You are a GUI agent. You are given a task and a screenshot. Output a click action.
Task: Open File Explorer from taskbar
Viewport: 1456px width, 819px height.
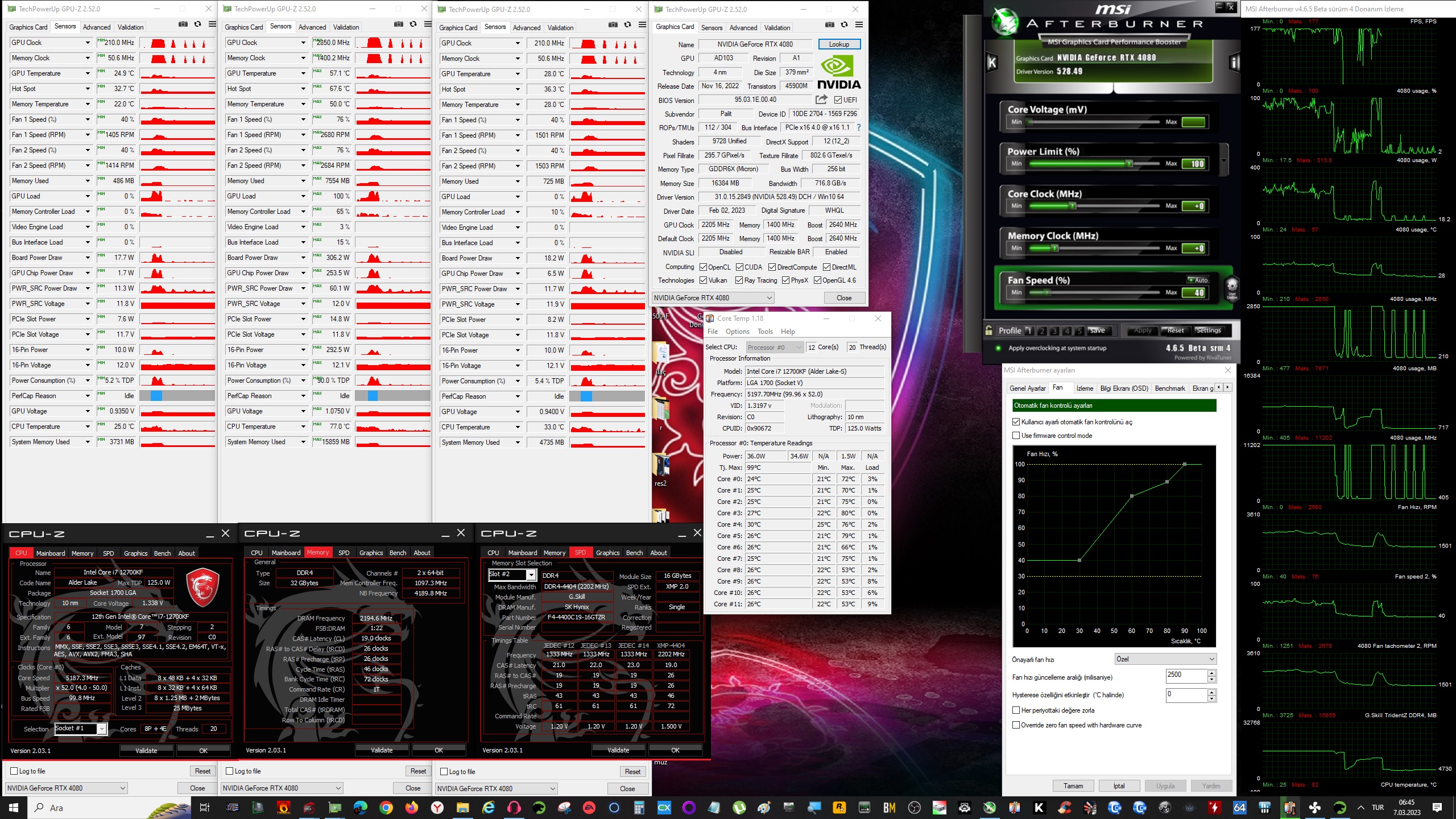pos(462,808)
